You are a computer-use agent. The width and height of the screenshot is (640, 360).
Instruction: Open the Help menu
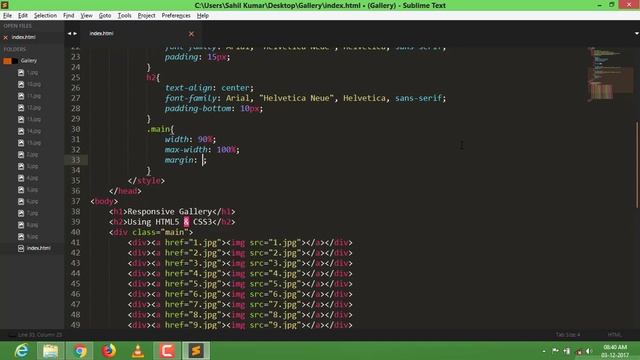click(x=203, y=16)
